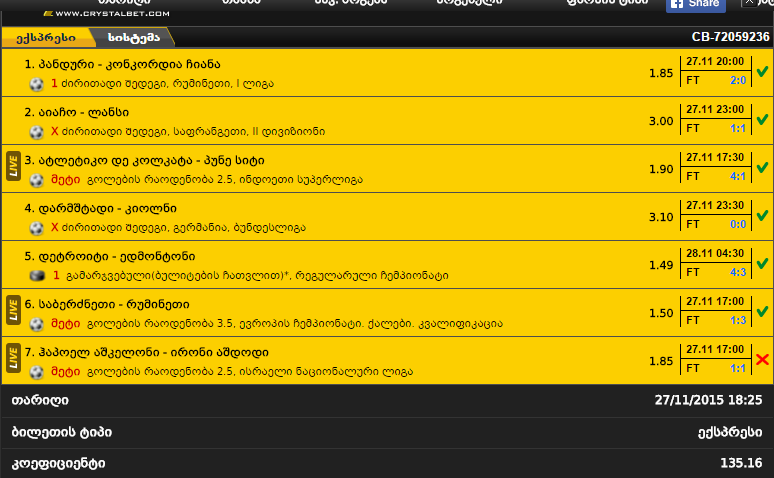The image size is (774, 478).
Task: Click ticket number CB-72059236
Action: 730,37
